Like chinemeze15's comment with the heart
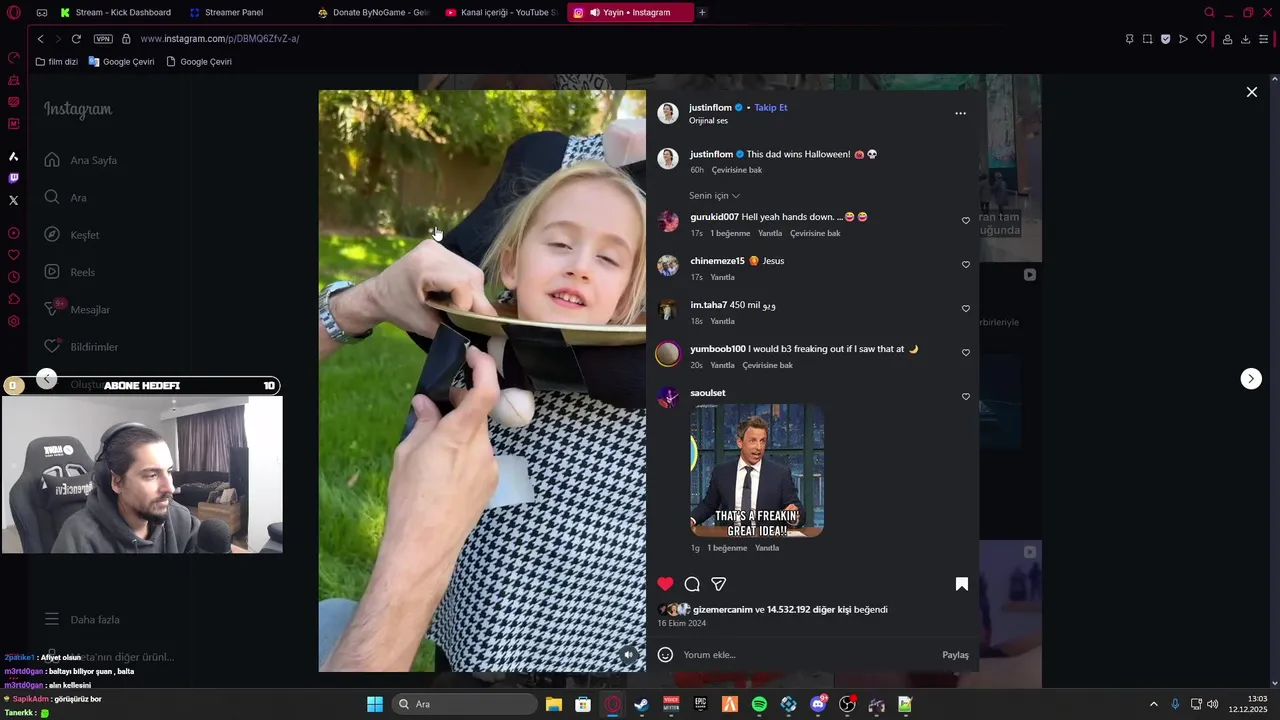Image resolution: width=1280 pixels, height=720 pixels. [x=966, y=265]
